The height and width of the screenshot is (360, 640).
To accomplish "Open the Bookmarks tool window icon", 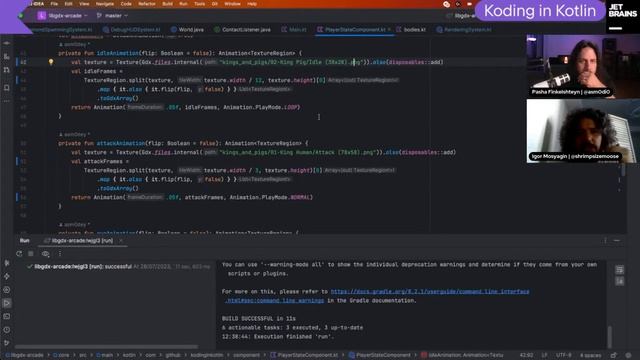I will pos(7,87).
